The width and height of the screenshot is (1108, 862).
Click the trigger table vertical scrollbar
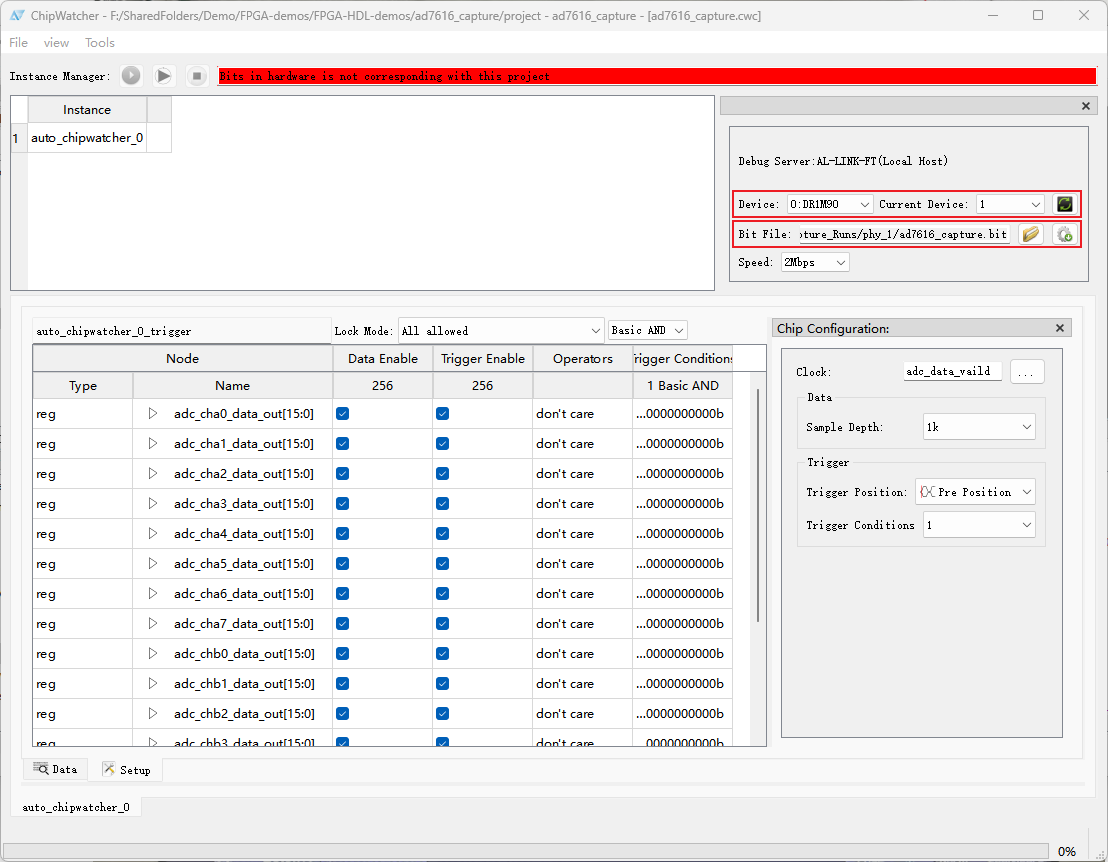point(758,505)
